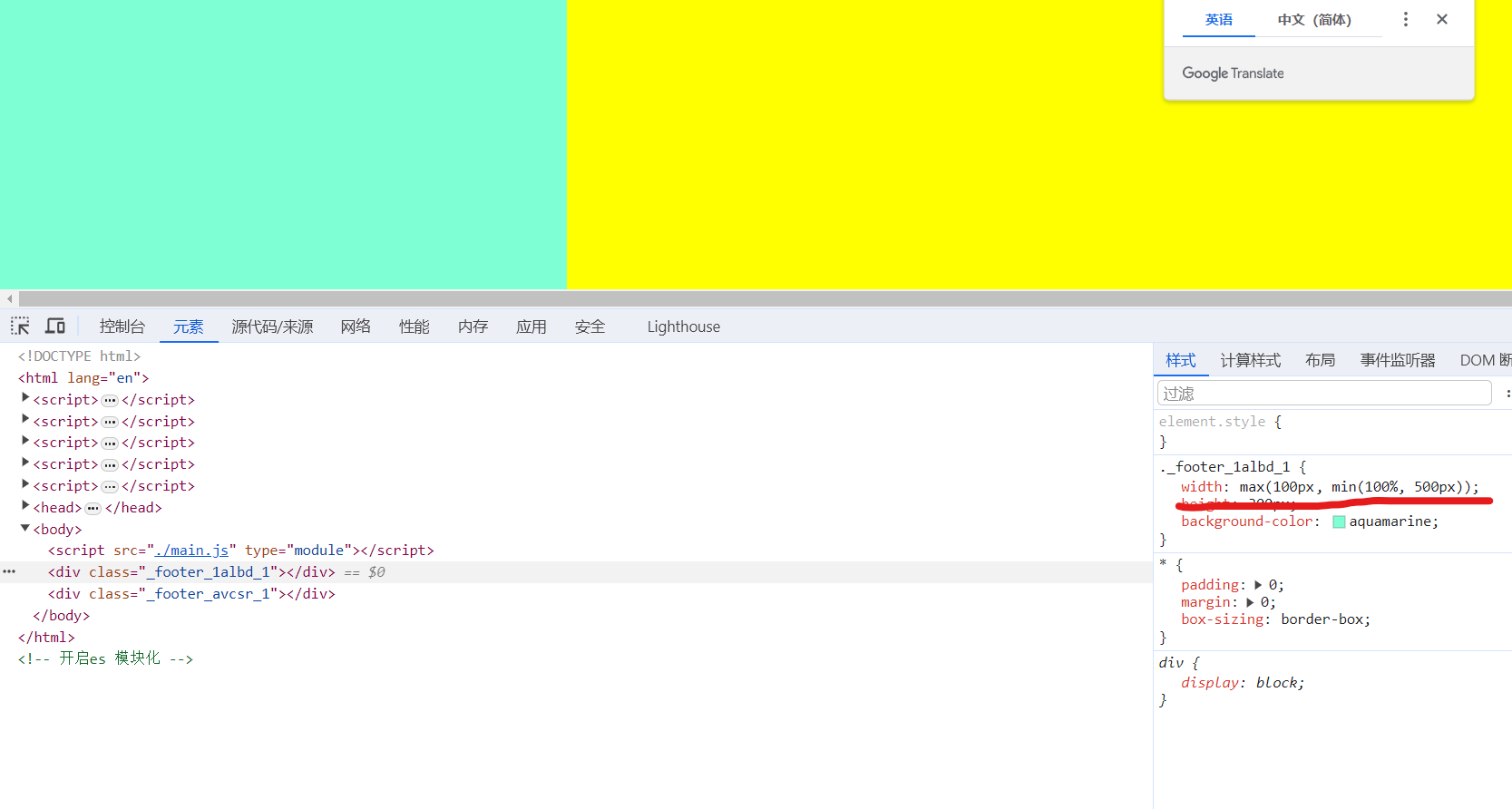
Task: Click the ._footer_1albd_1 selector
Action: point(1224,466)
